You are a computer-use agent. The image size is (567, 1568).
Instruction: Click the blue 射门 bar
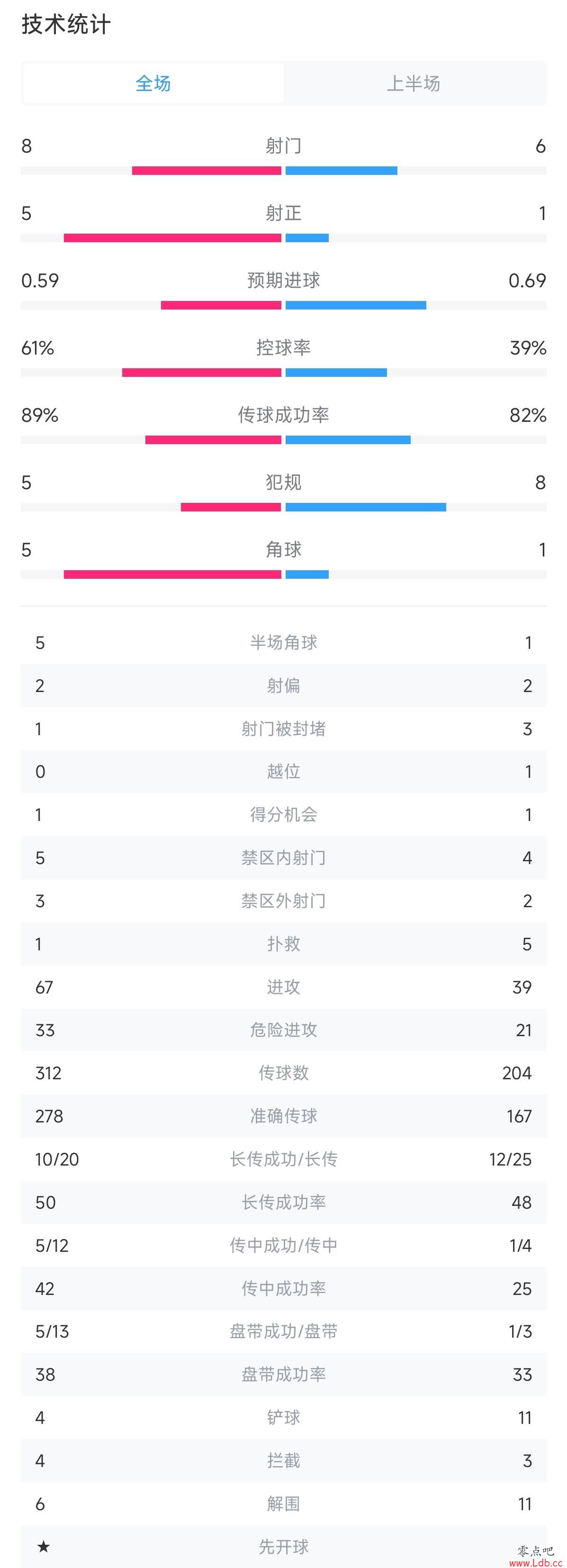click(x=342, y=171)
